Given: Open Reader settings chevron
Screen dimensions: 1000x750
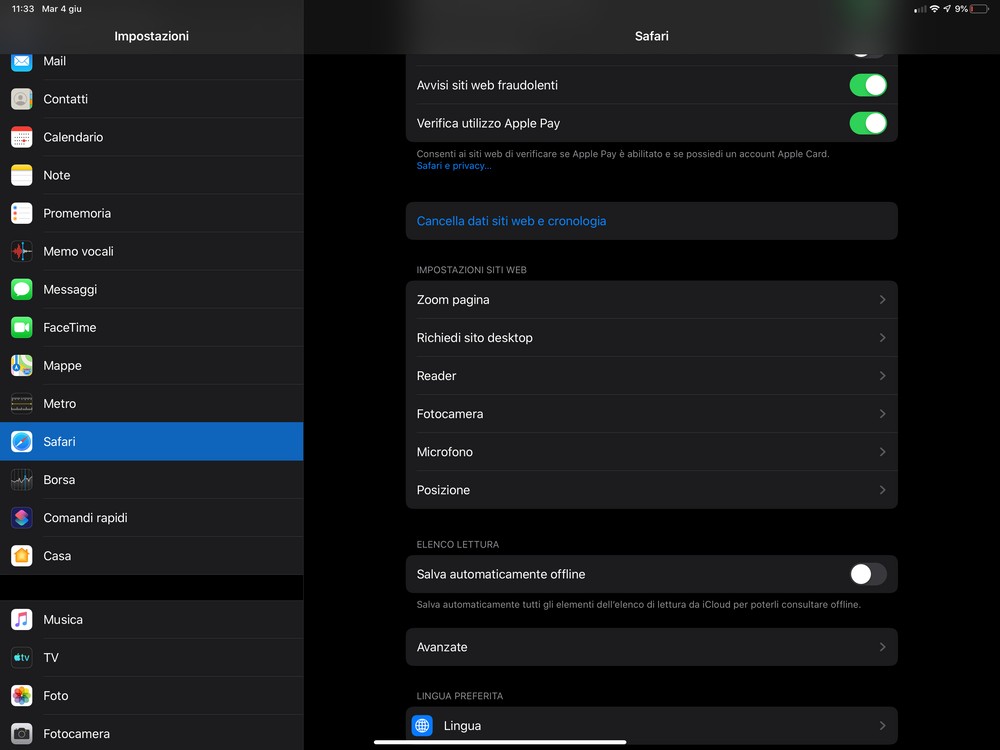Looking at the screenshot, I should pos(883,376).
